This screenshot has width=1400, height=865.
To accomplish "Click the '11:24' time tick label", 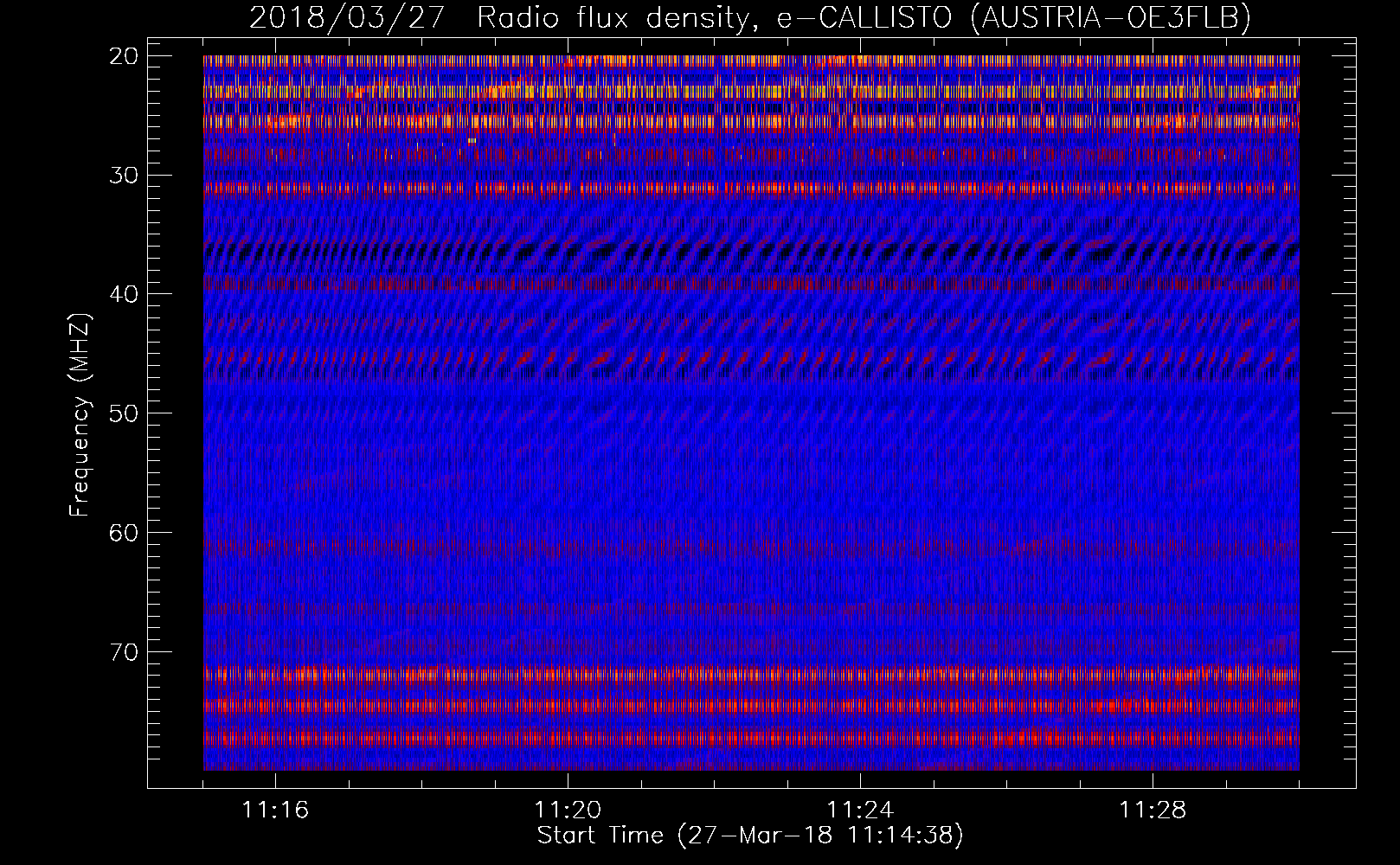I will [860, 811].
